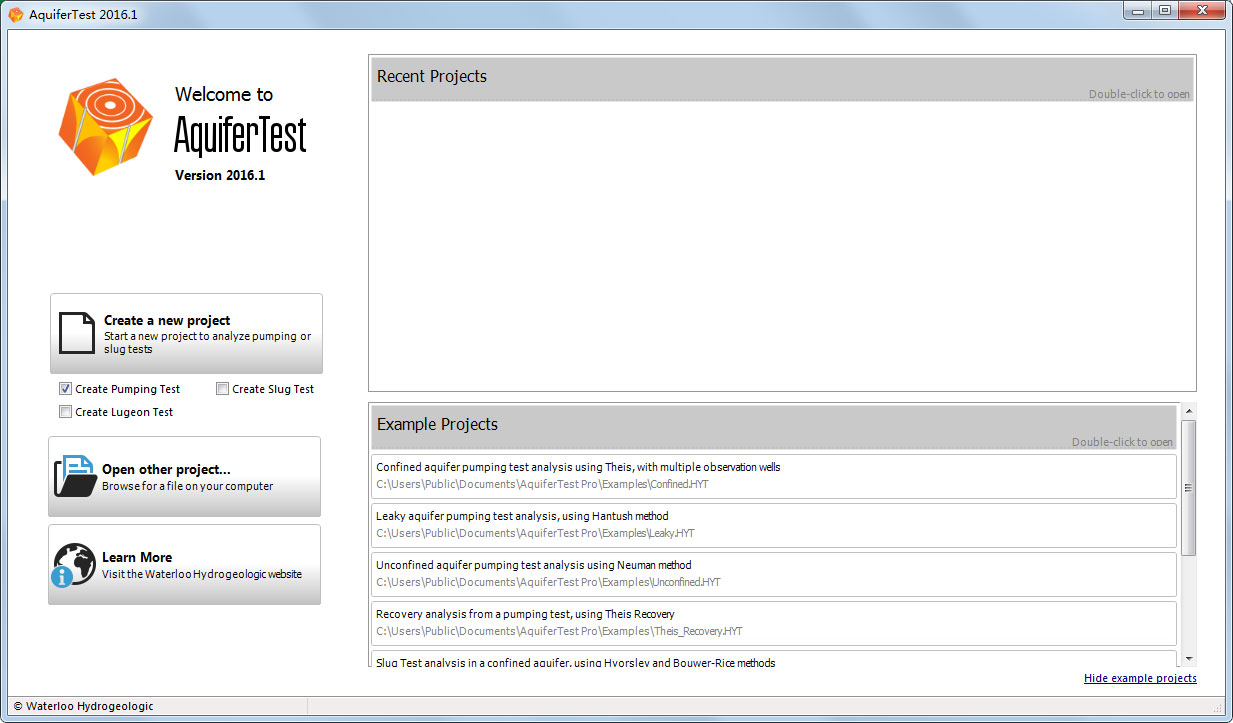The height and width of the screenshot is (723, 1233).
Task: Click the example projects scrollbar thumb
Action: point(1189,488)
